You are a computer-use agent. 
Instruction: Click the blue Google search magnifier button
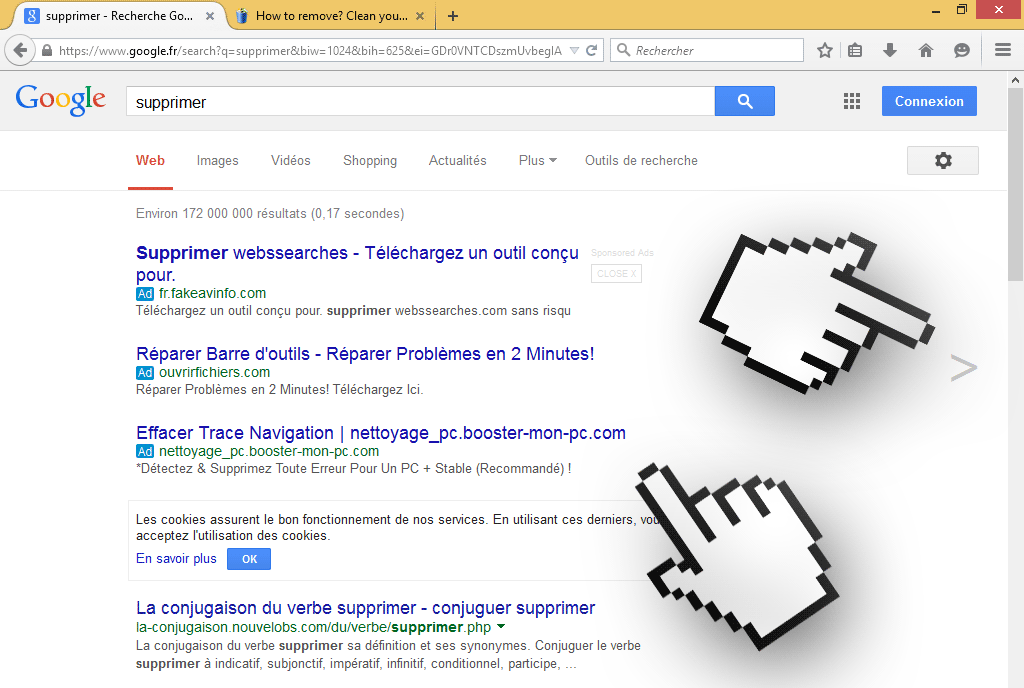point(744,101)
